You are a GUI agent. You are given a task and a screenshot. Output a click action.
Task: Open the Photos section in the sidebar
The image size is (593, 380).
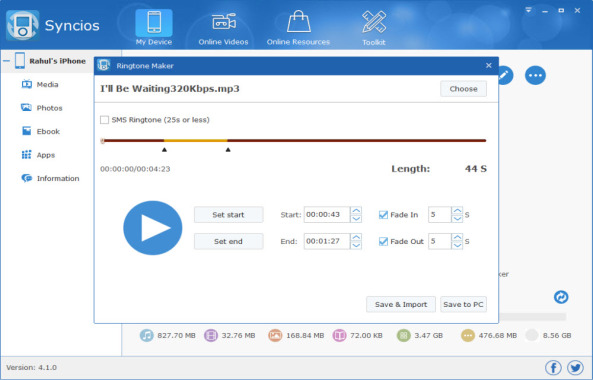tap(42, 108)
